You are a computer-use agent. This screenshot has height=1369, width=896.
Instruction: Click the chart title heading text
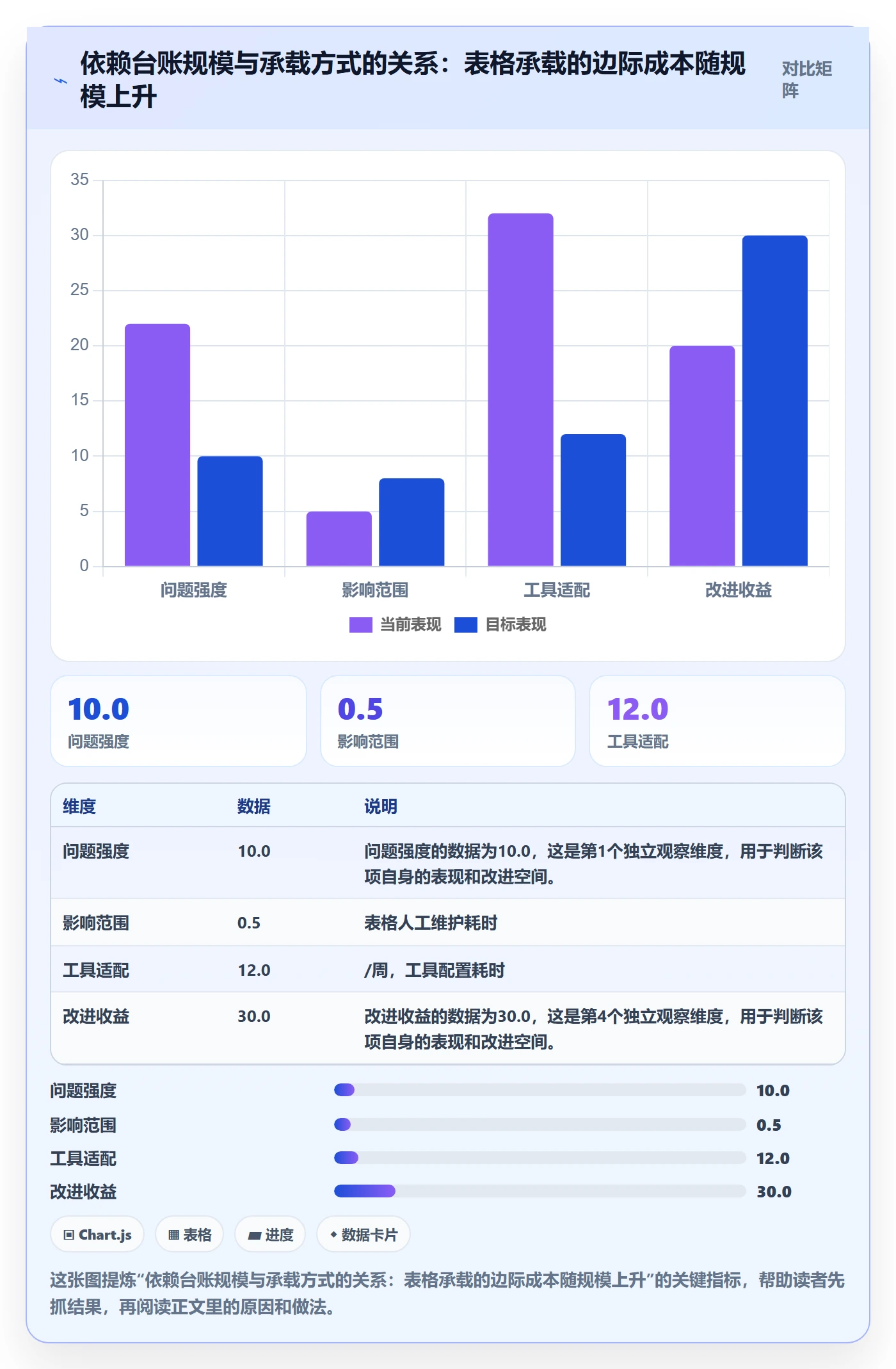coord(413,80)
